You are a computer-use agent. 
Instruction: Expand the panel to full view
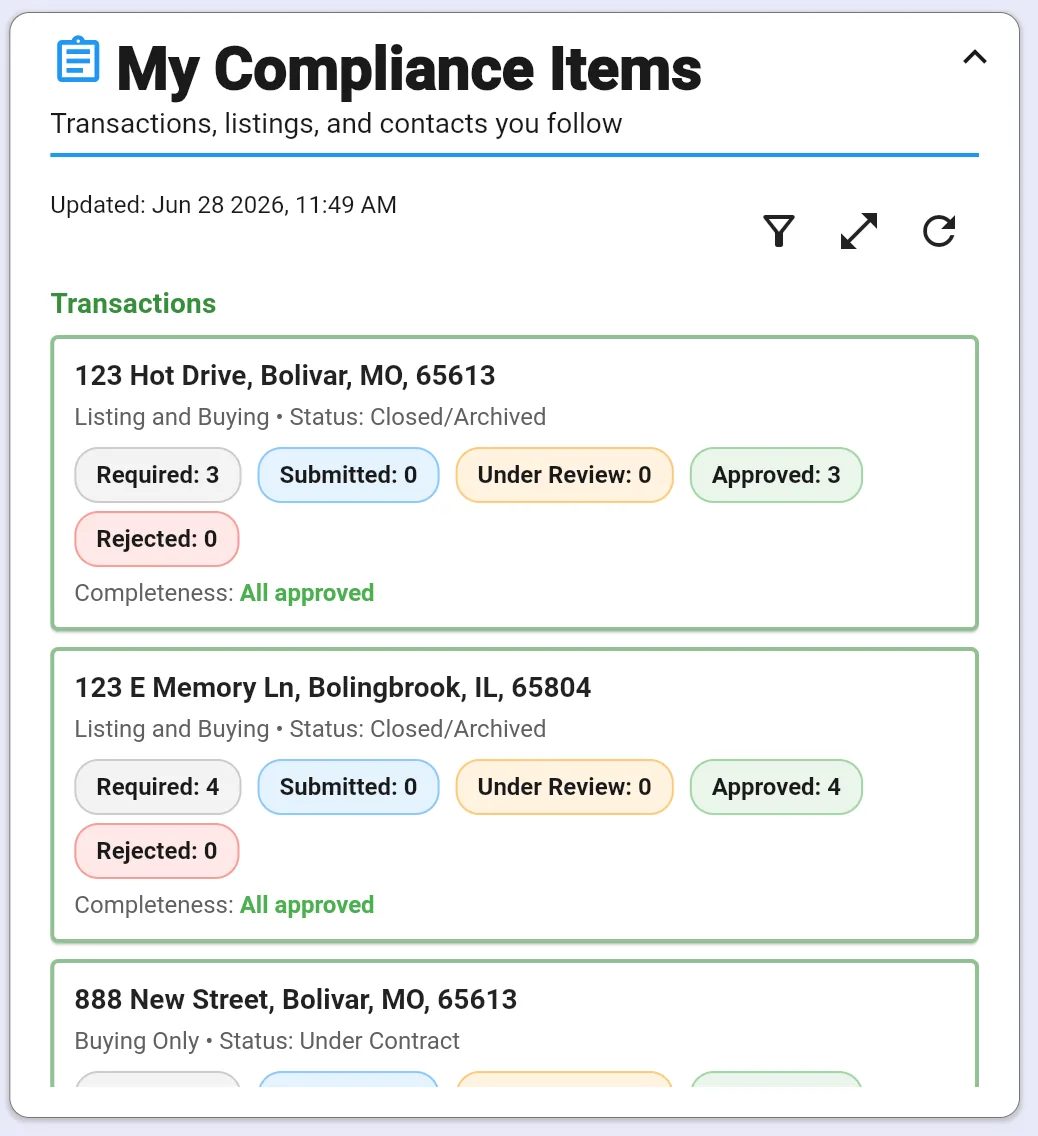pyautogui.click(x=859, y=231)
